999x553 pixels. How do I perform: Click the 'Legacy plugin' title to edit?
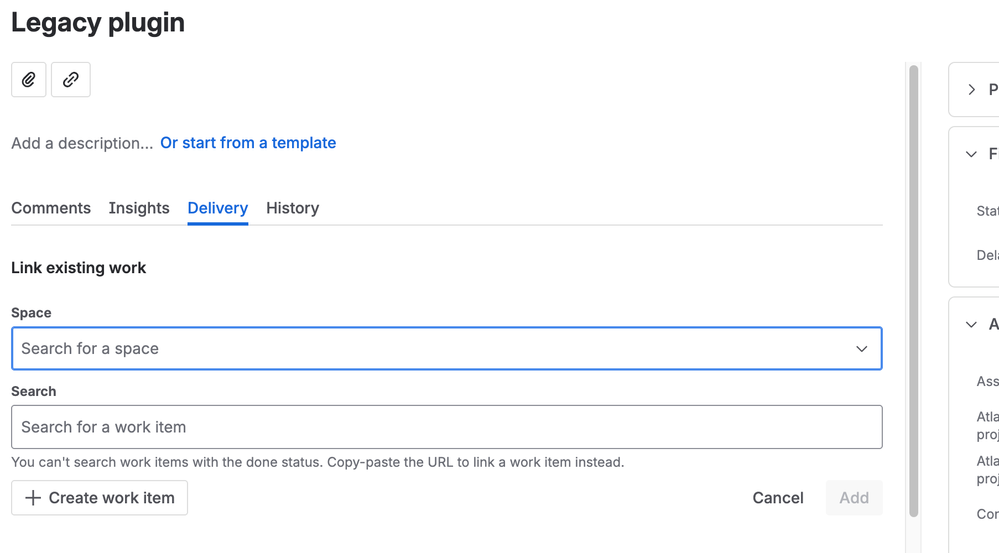[x=98, y=23]
